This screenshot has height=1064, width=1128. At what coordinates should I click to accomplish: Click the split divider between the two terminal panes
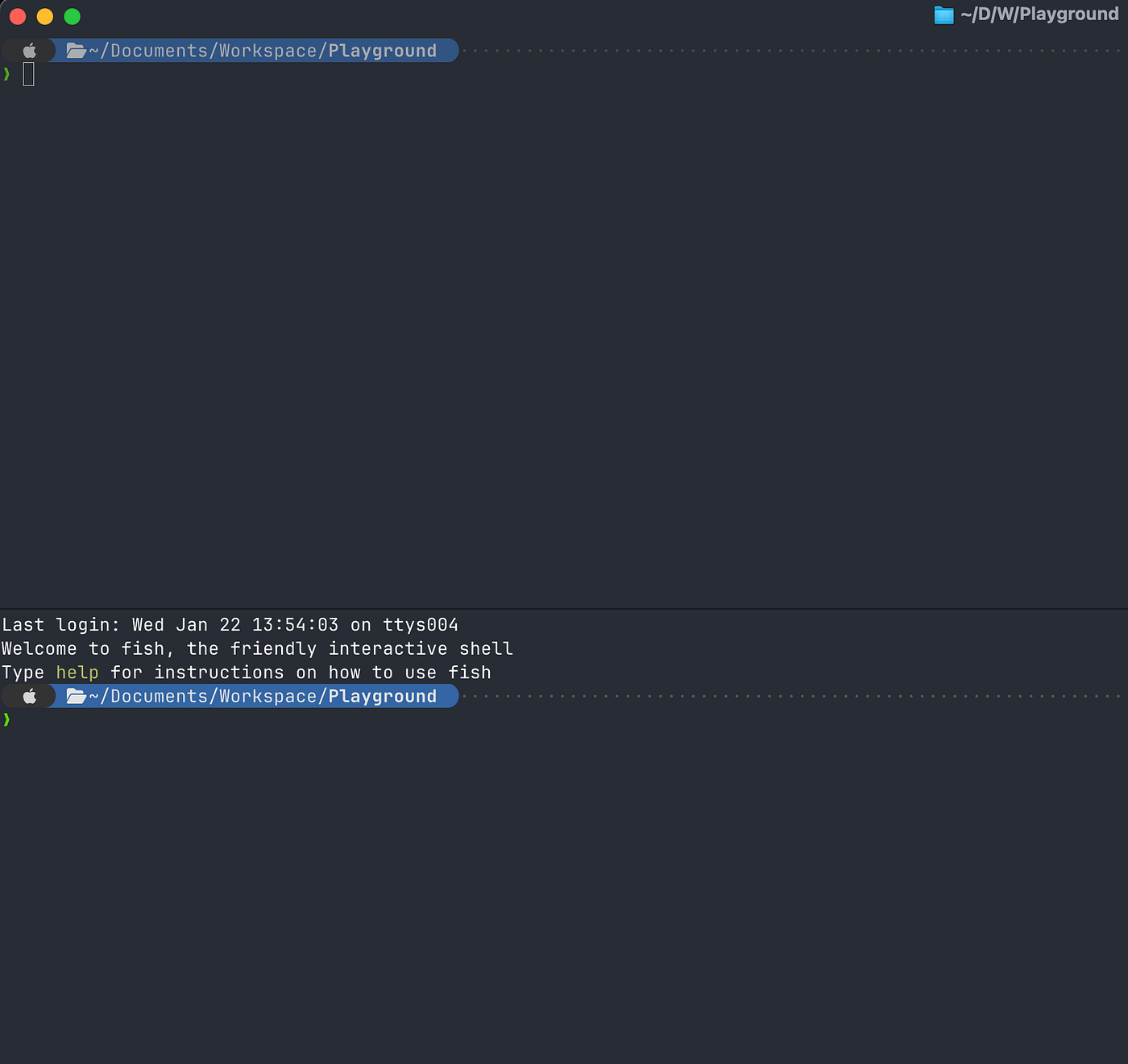tap(564, 609)
